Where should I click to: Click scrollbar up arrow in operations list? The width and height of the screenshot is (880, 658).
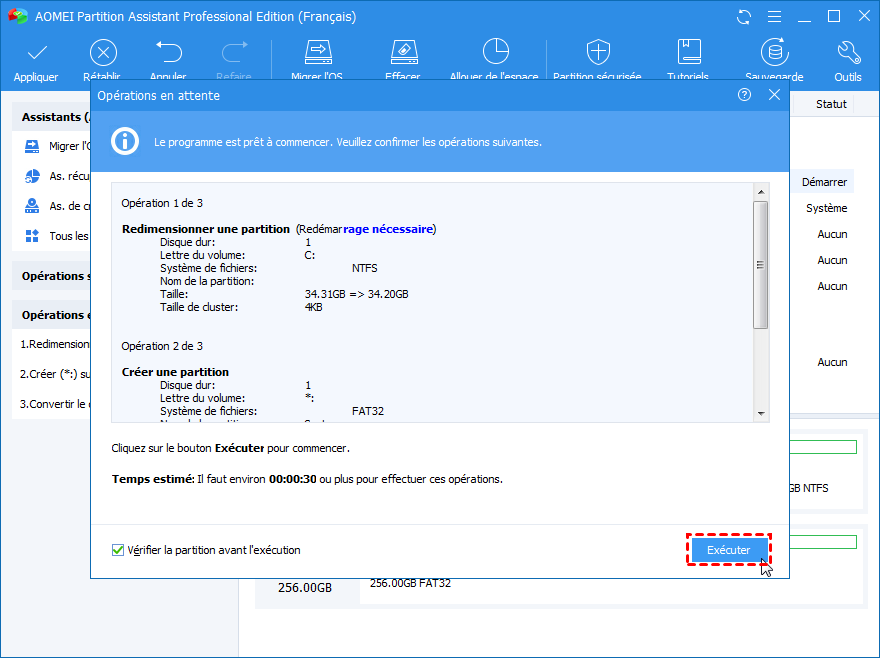coord(761,192)
